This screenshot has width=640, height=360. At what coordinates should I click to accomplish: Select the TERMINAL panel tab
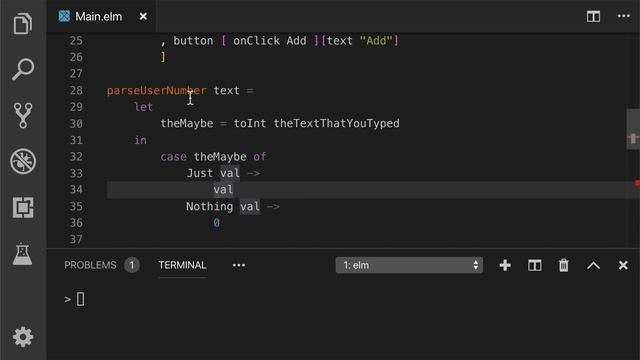182,265
